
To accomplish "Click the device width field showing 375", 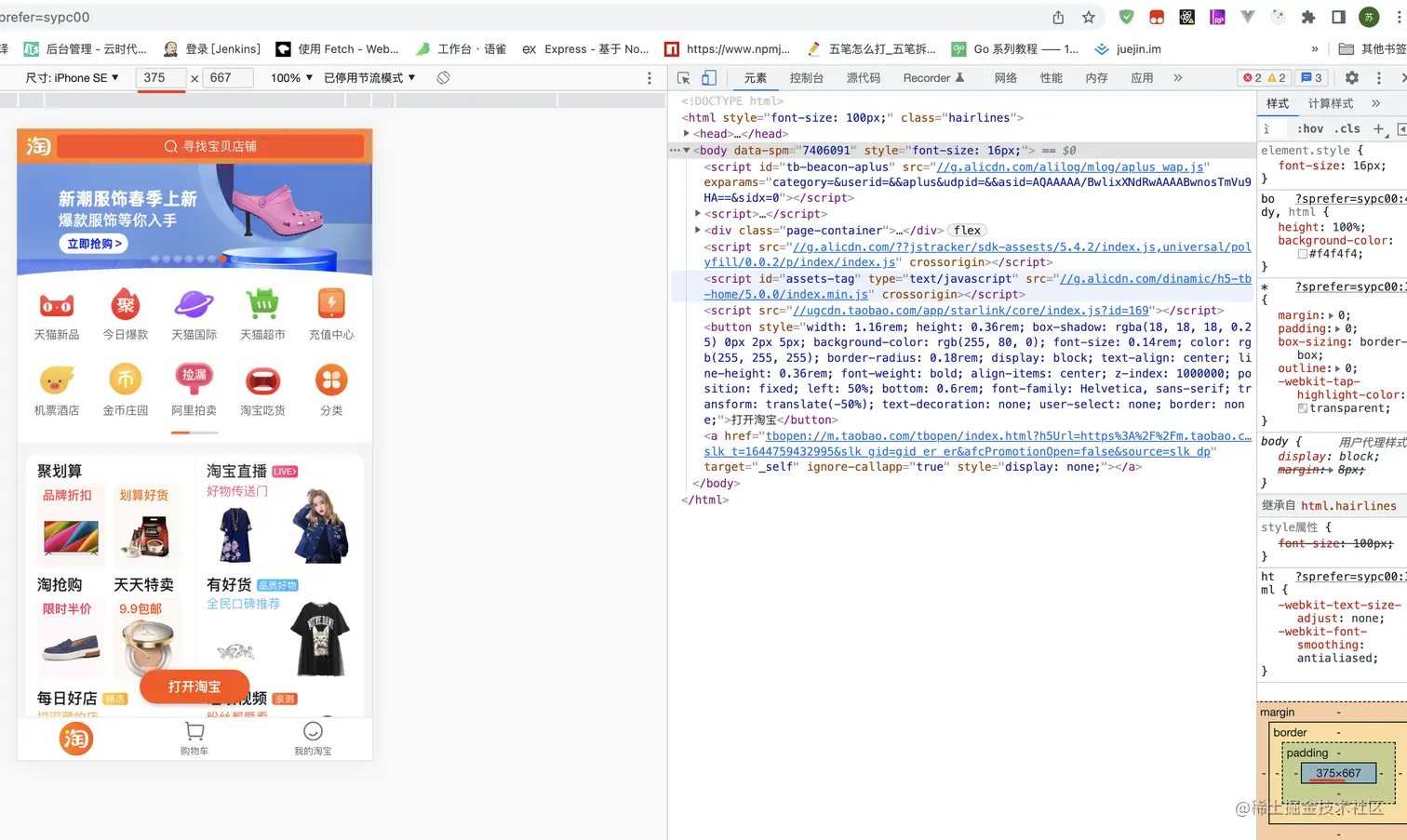I will pyautogui.click(x=161, y=78).
